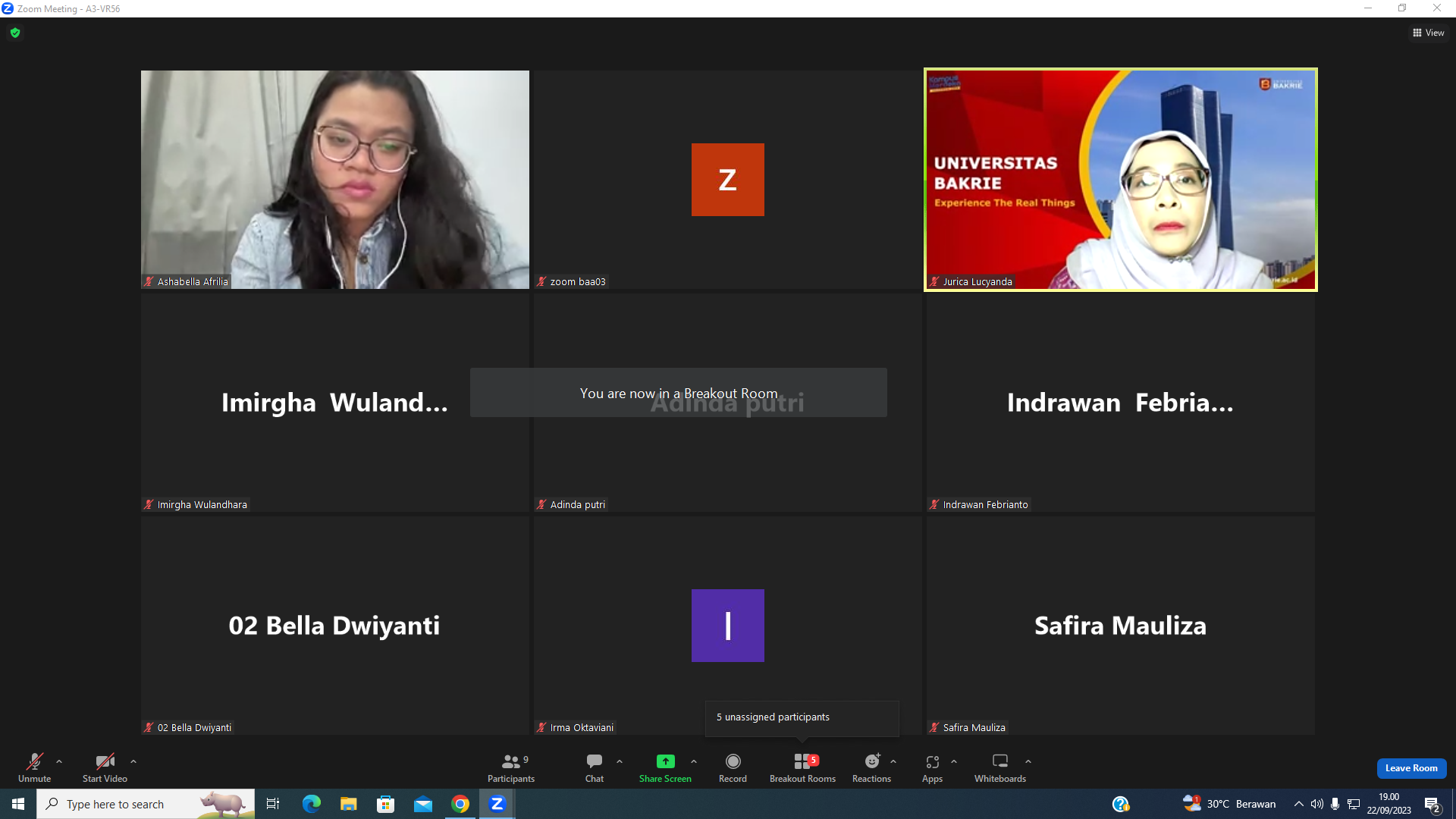Click the Jurica Lucyanda name label
This screenshot has width=1456, height=819.
(971, 281)
